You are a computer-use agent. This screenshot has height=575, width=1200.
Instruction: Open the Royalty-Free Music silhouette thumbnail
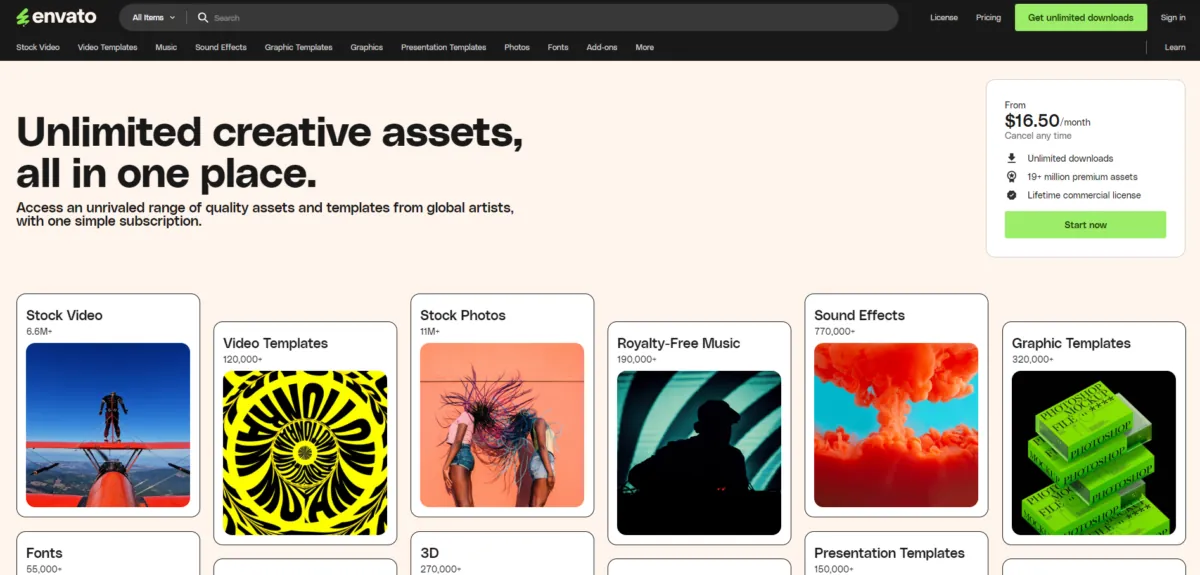[x=699, y=453]
